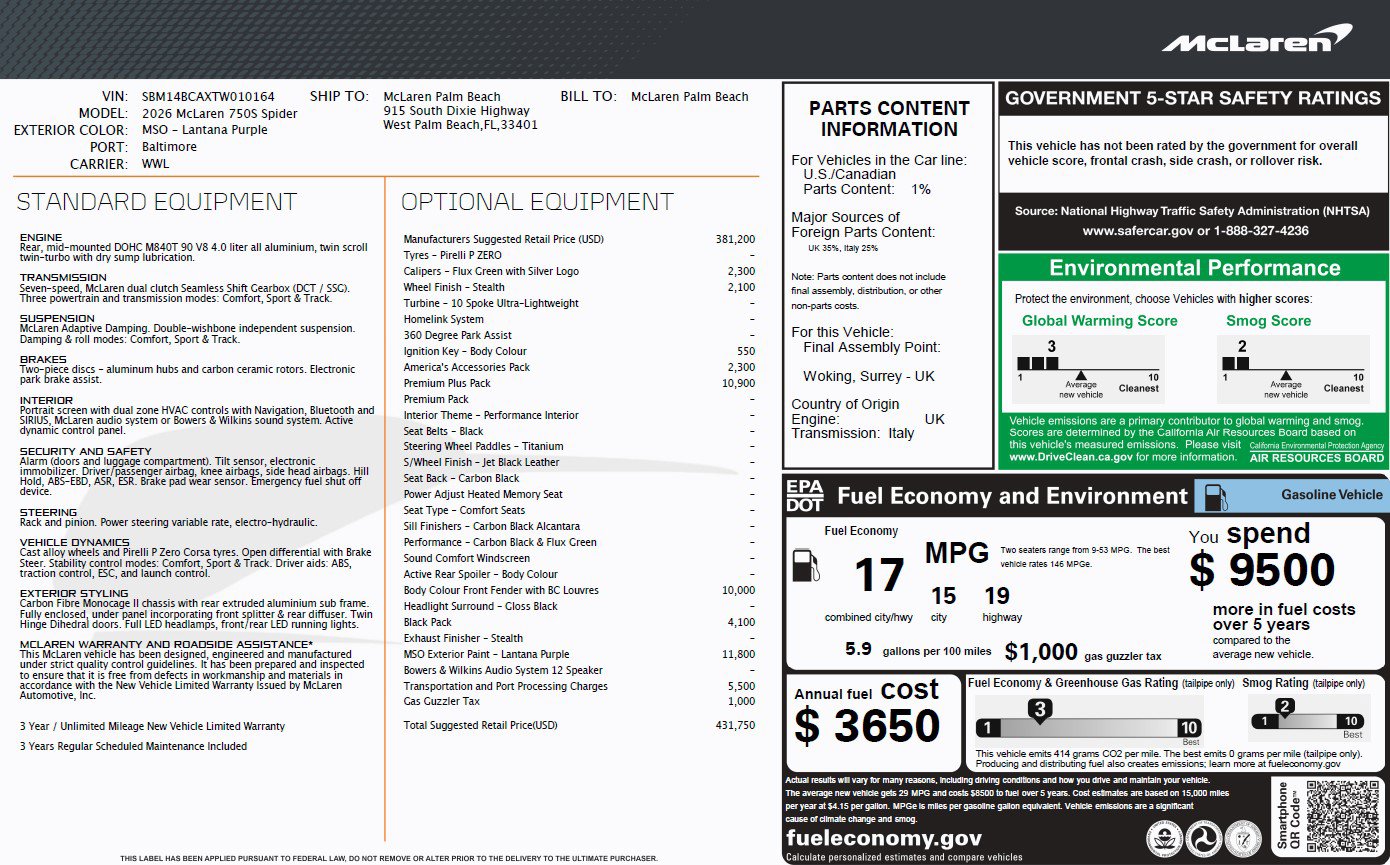Click the Standard Equipment heading
1390x865 pixels.
pos(157,202)
